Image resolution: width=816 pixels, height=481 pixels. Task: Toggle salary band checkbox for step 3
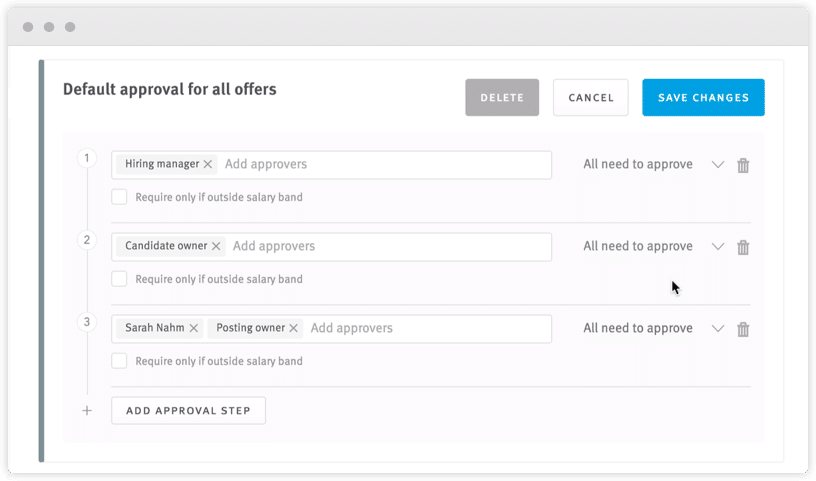(x=119, y=361)
